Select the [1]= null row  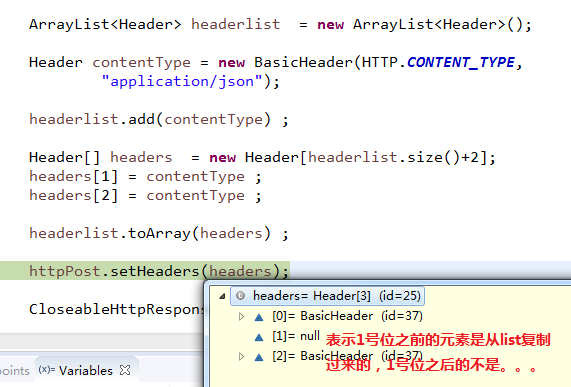tap(296, 336)
